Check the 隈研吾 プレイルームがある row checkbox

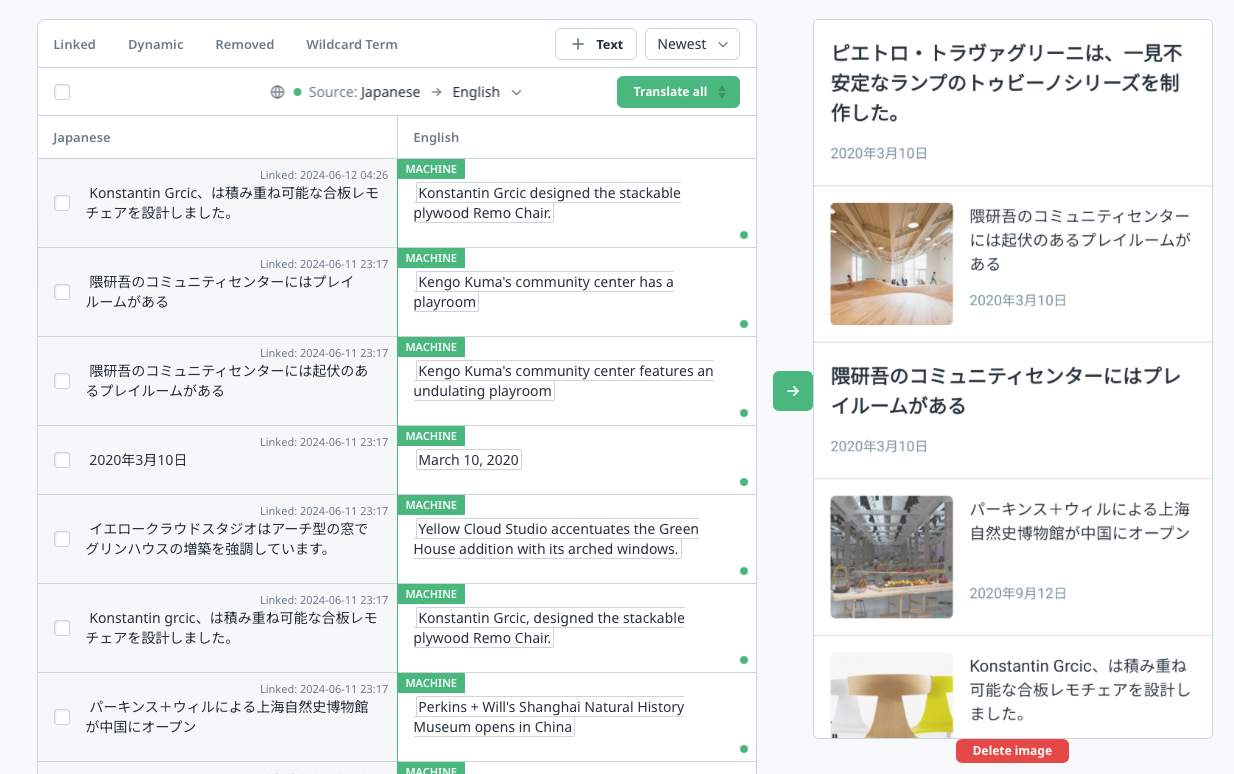click(x=62, y=292)
